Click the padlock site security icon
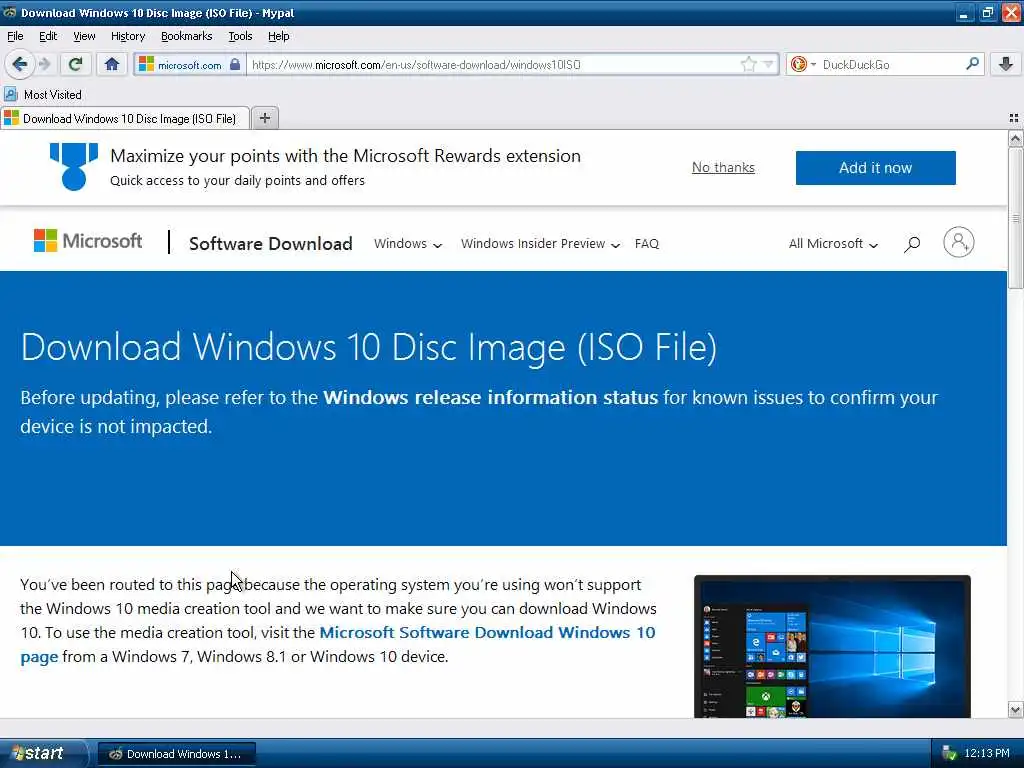 [x=235, y=64]
